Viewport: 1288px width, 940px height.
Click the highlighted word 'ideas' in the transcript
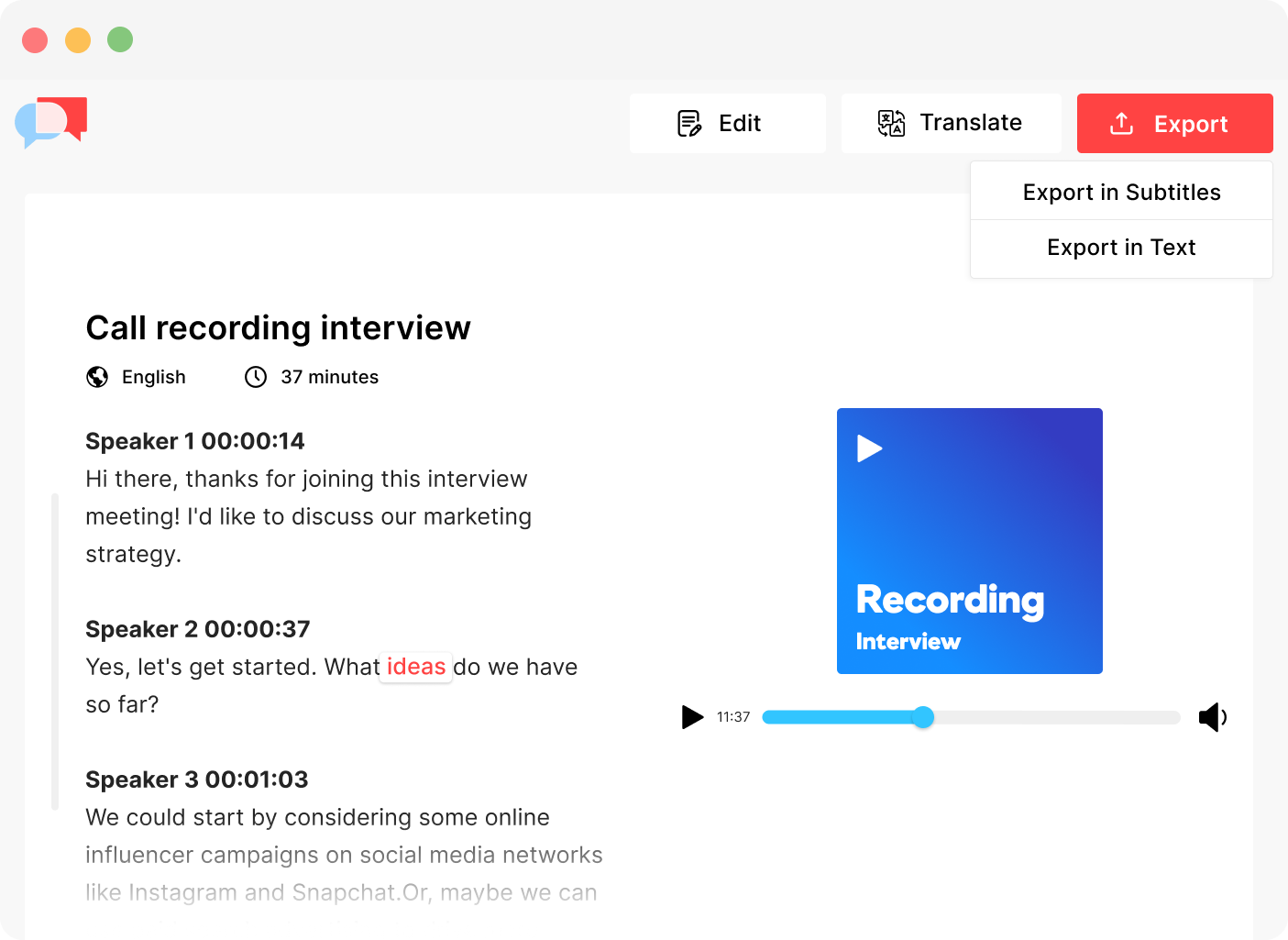click(415, 667)
